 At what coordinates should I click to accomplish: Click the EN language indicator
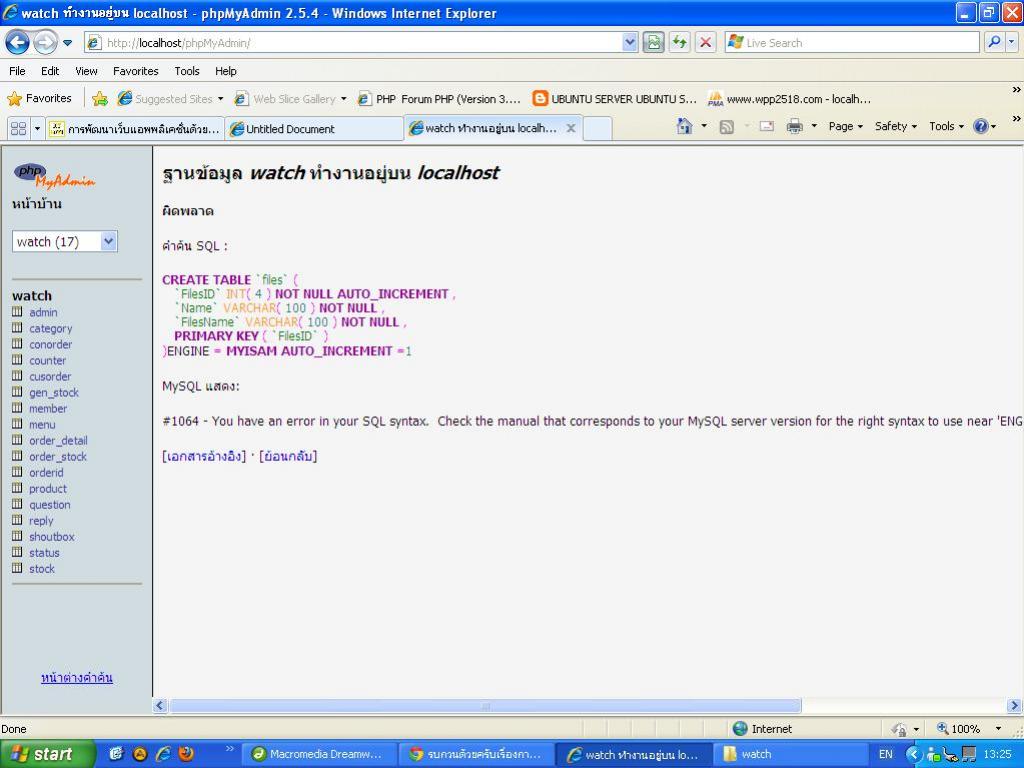click(886, 754)
